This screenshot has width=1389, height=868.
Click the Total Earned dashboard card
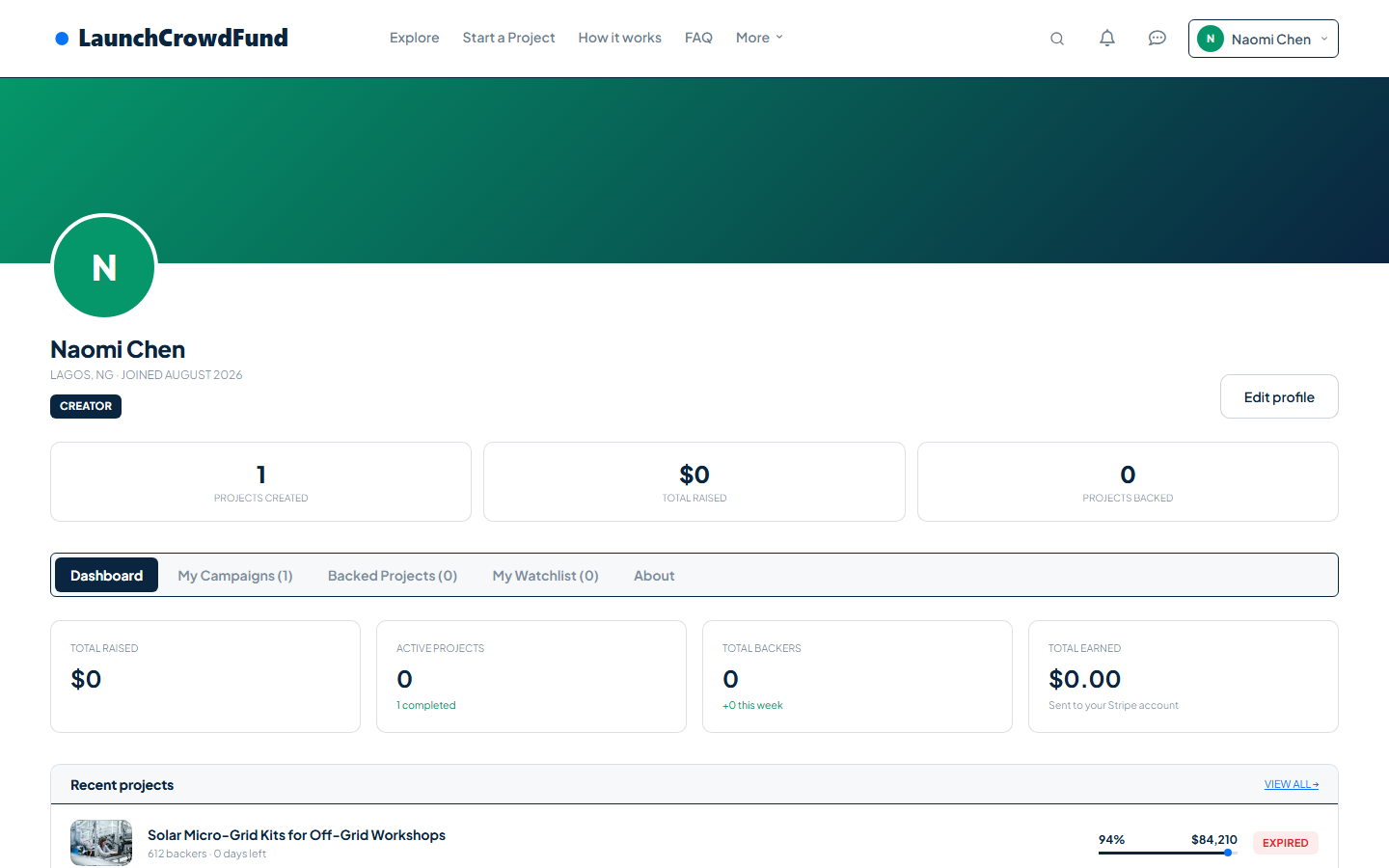click(1184, 676)
